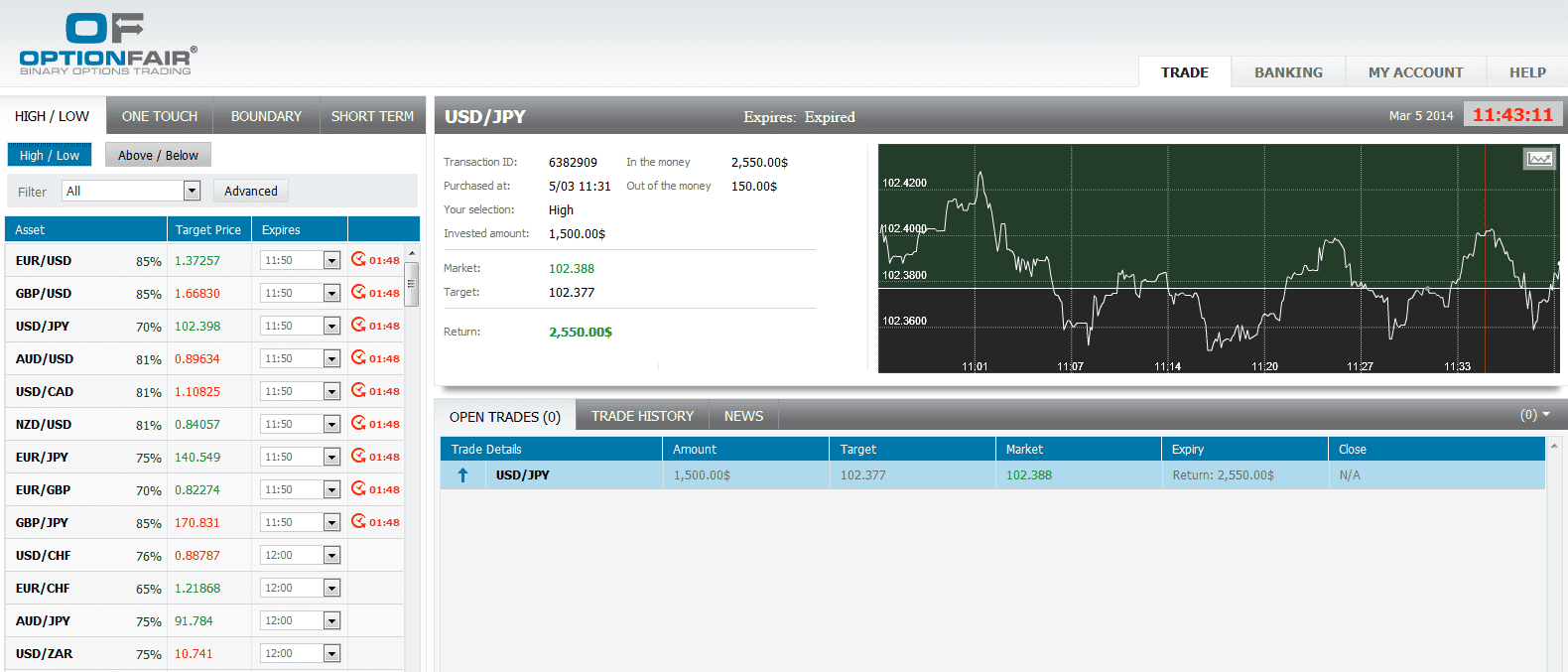The width and height of the screenshot is (1568, 672).
Task: Switch to Above / Below option type
Action: (158, 155)
